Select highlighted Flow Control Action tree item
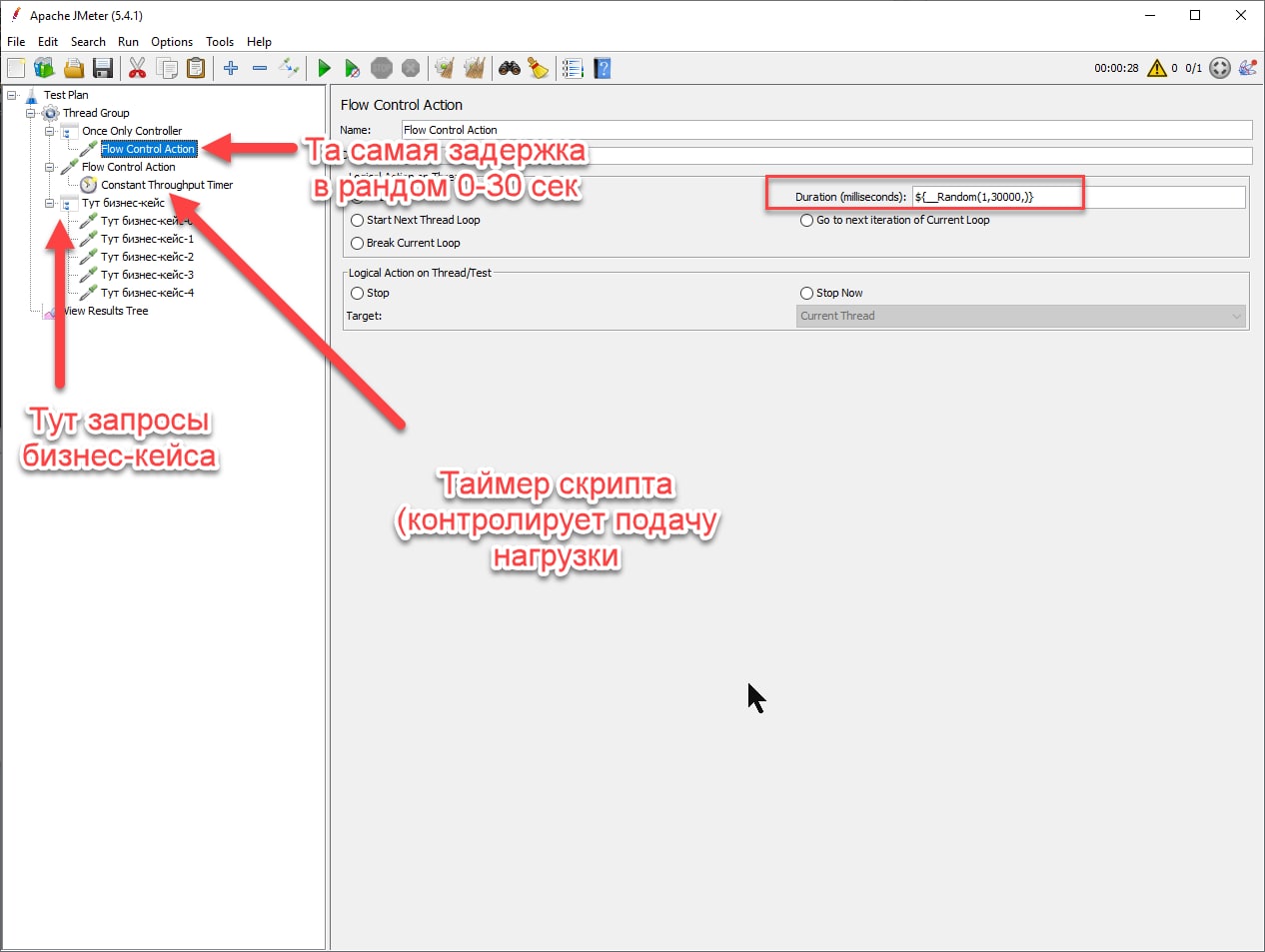The height and width of the screenshot is (952, 1265). tap(148, 149)
